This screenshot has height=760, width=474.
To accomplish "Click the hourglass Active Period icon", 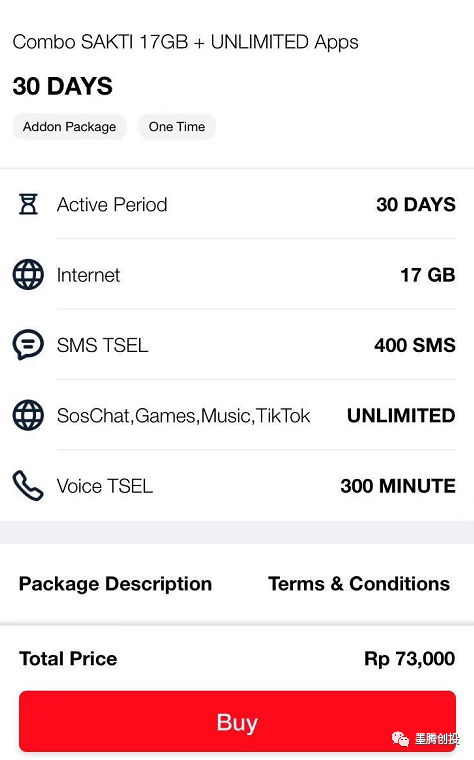I will coord(28,204).
